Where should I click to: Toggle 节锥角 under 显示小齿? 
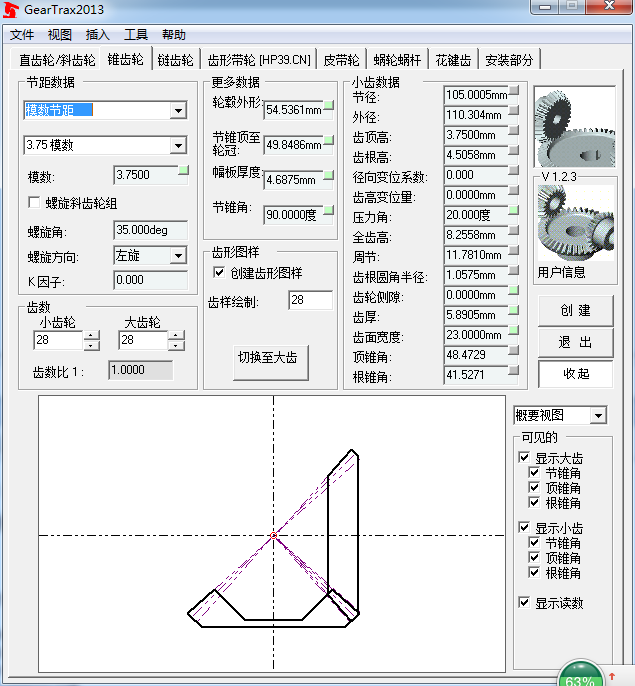pos(534,542)
